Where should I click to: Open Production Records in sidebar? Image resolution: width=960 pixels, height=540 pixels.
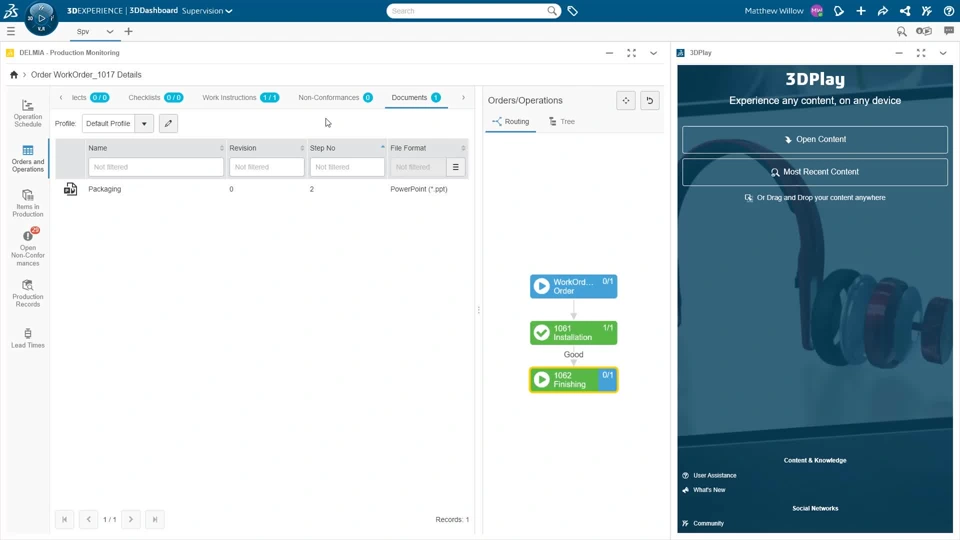point(28,293)
